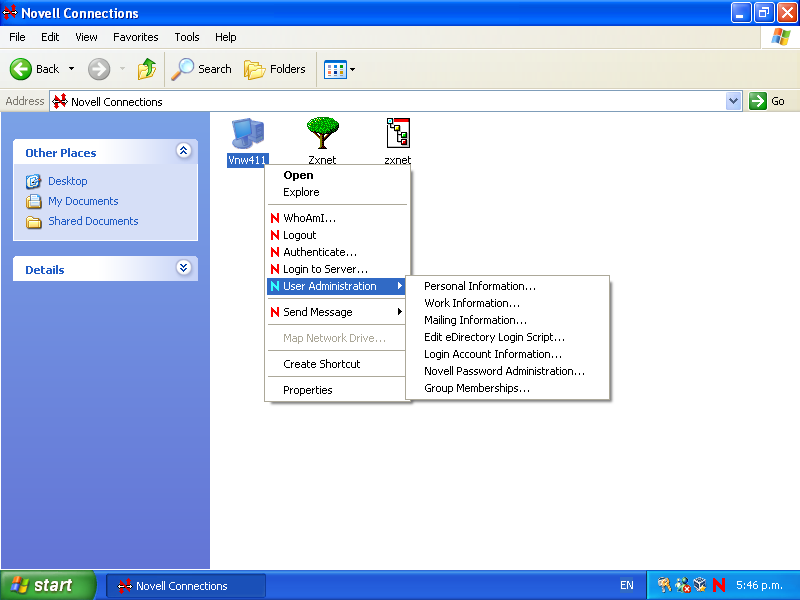Viewport: 800px width, 600px height.
Task: Click the Forward arrow button
Action: click(99, 69)
